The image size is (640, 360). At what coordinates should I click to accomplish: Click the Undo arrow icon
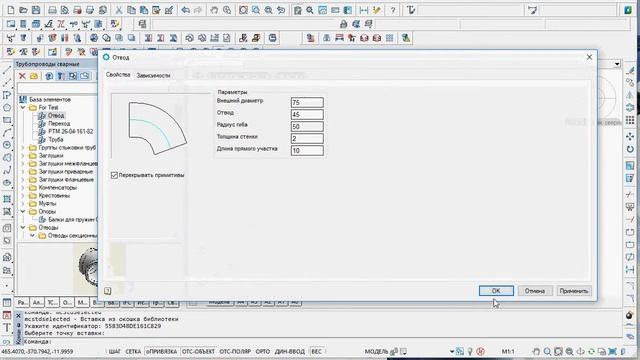186,10
